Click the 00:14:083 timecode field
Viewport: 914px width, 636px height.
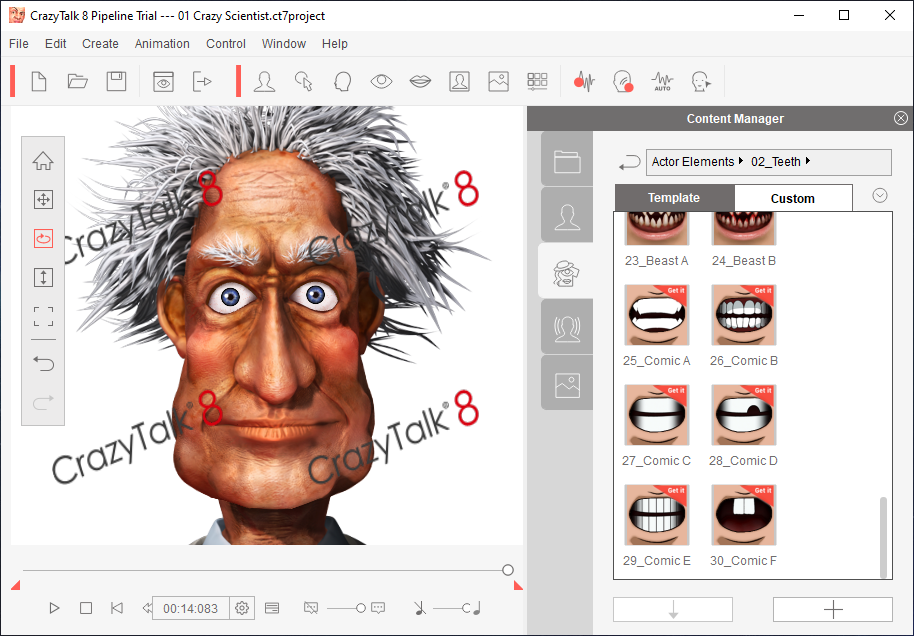coord(191,609)
